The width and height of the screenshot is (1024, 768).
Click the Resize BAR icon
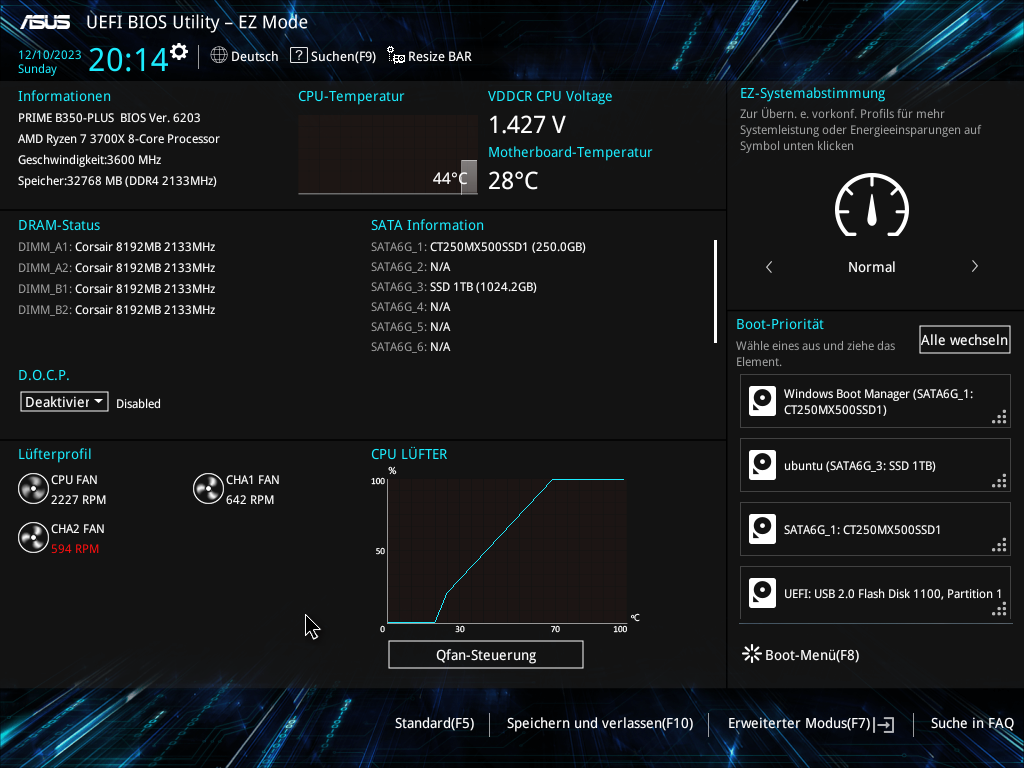[395, 56]
